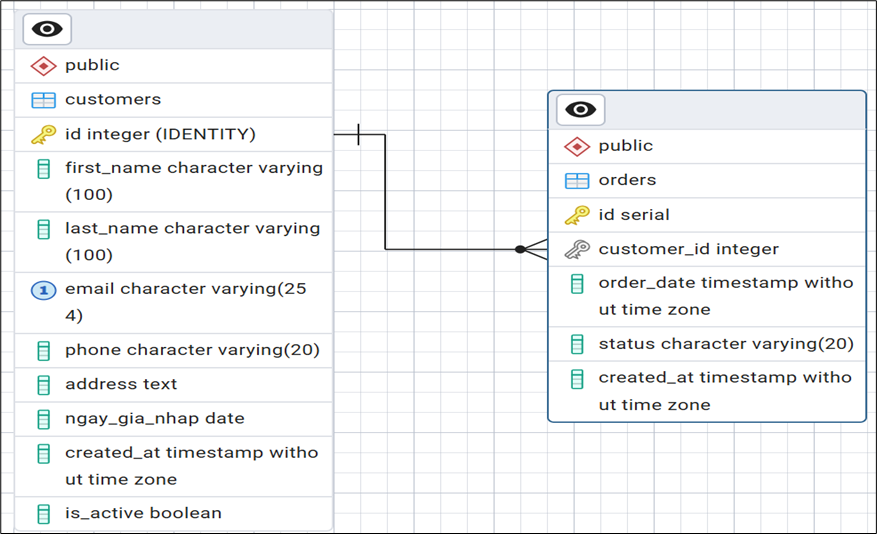
Task: Click the email unique constraint icon
Action: pyautogui.click(x=43, y=289)
